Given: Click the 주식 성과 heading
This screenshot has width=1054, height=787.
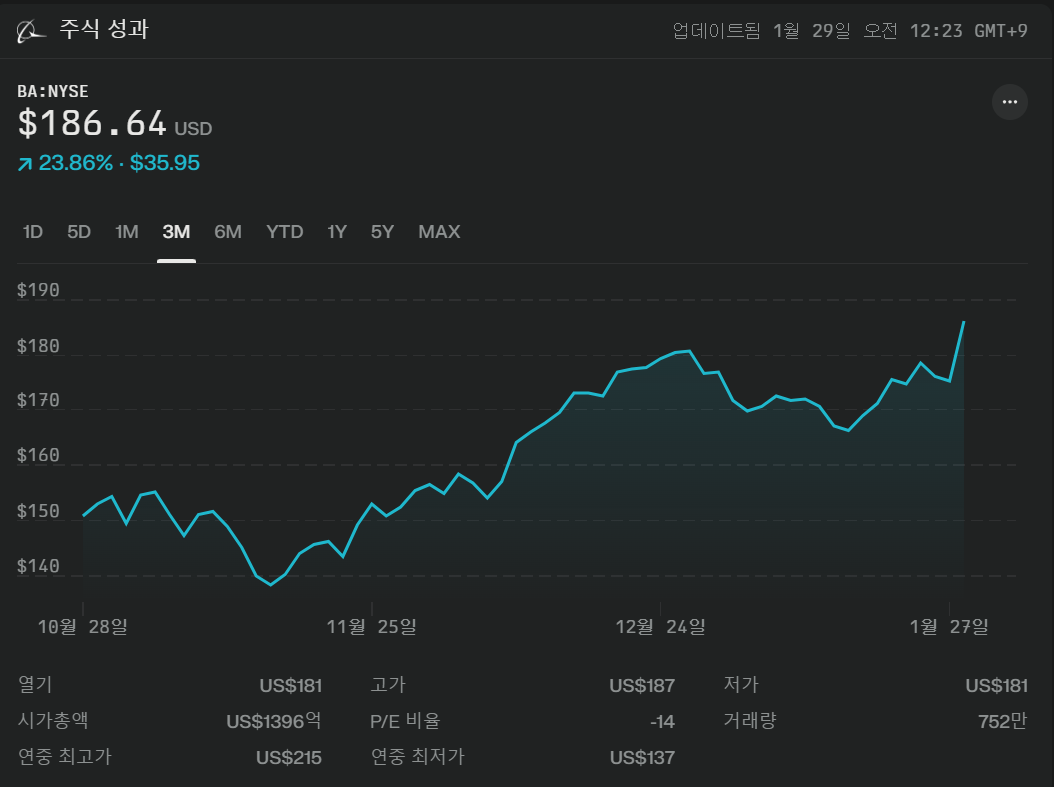Looking at the screenshot, I should 104,30.
